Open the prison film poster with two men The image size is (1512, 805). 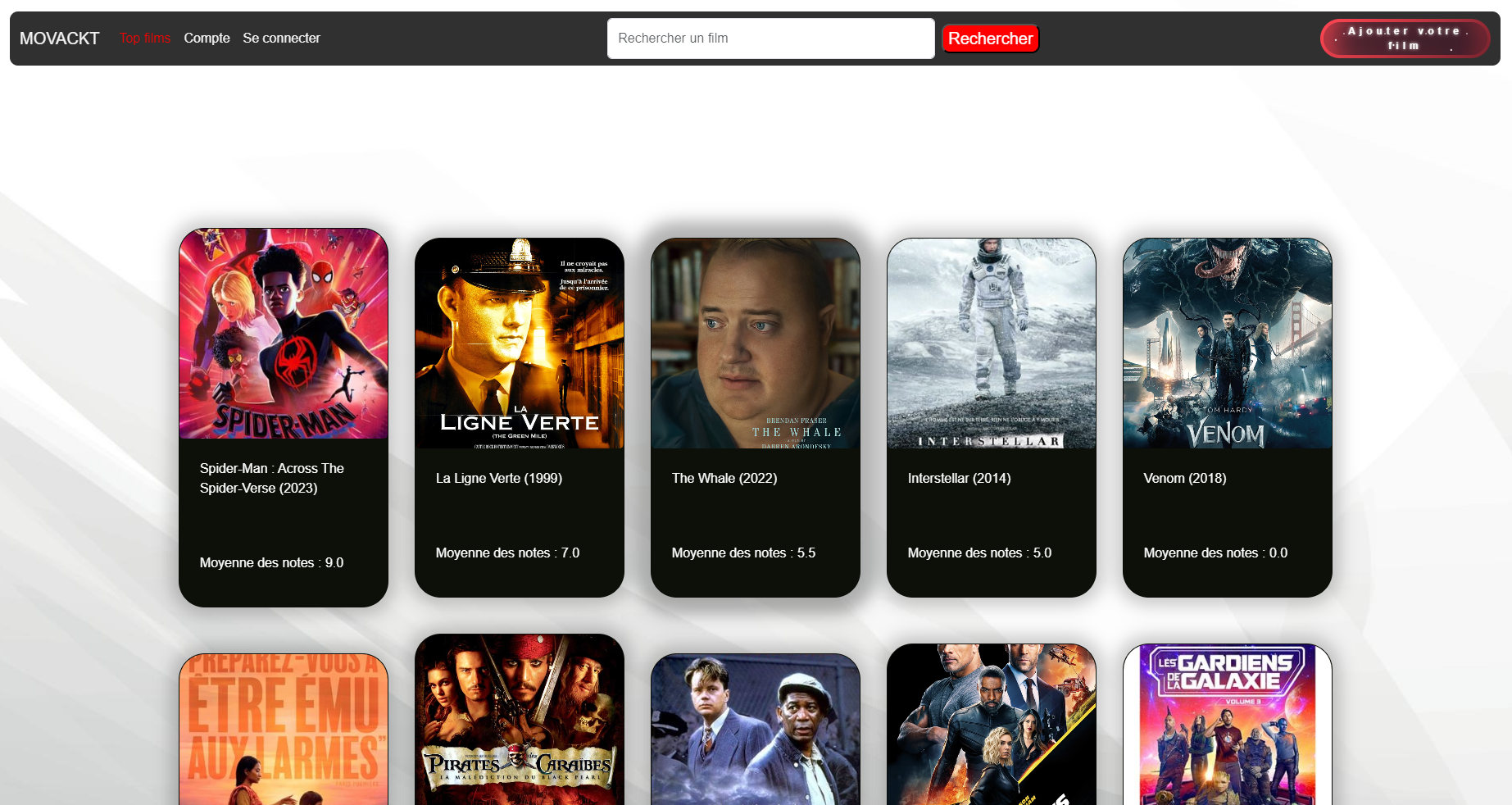756,730
